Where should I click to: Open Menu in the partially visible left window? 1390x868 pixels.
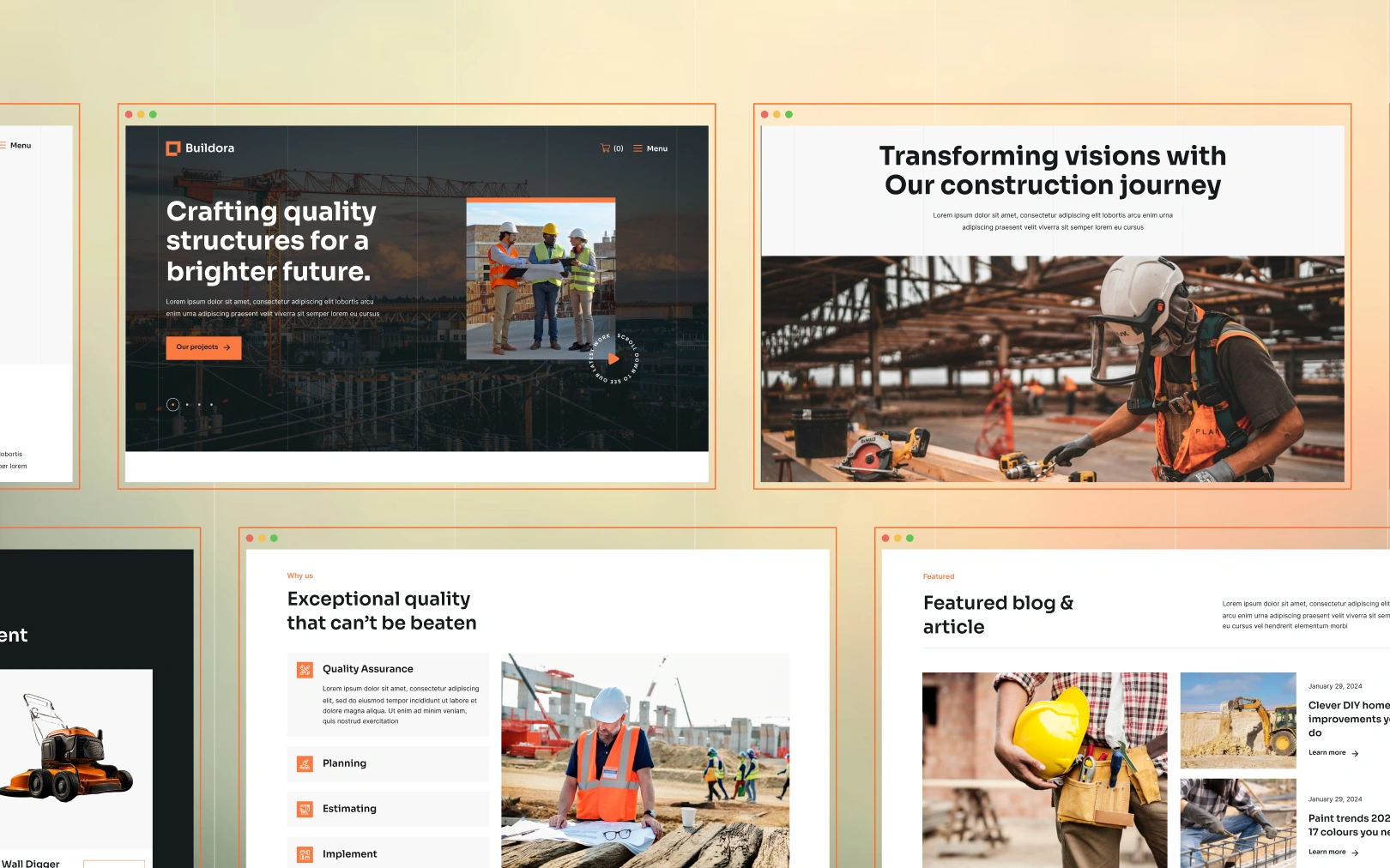coord(20,146)
